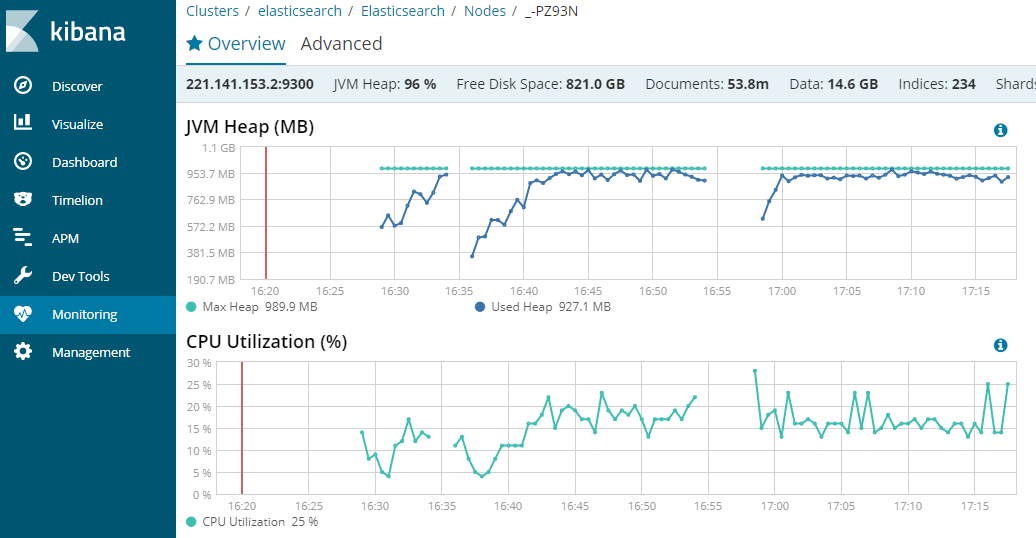Click Indices: 234 status
Image resolution: width=1036 pixels, height=538 pixels.
pyautogui.click(x=937, y=84)
